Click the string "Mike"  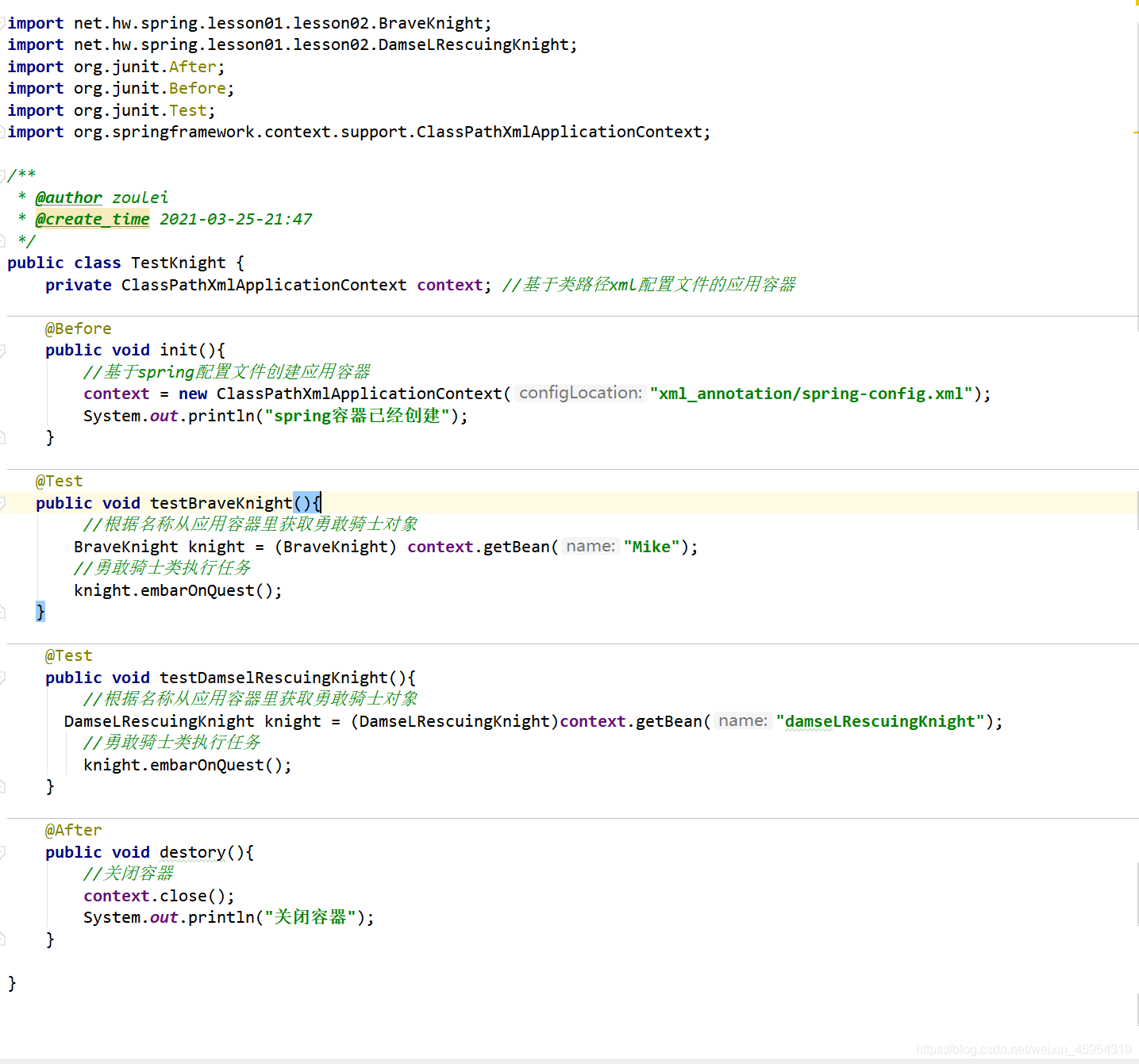[x=652, y=547]
